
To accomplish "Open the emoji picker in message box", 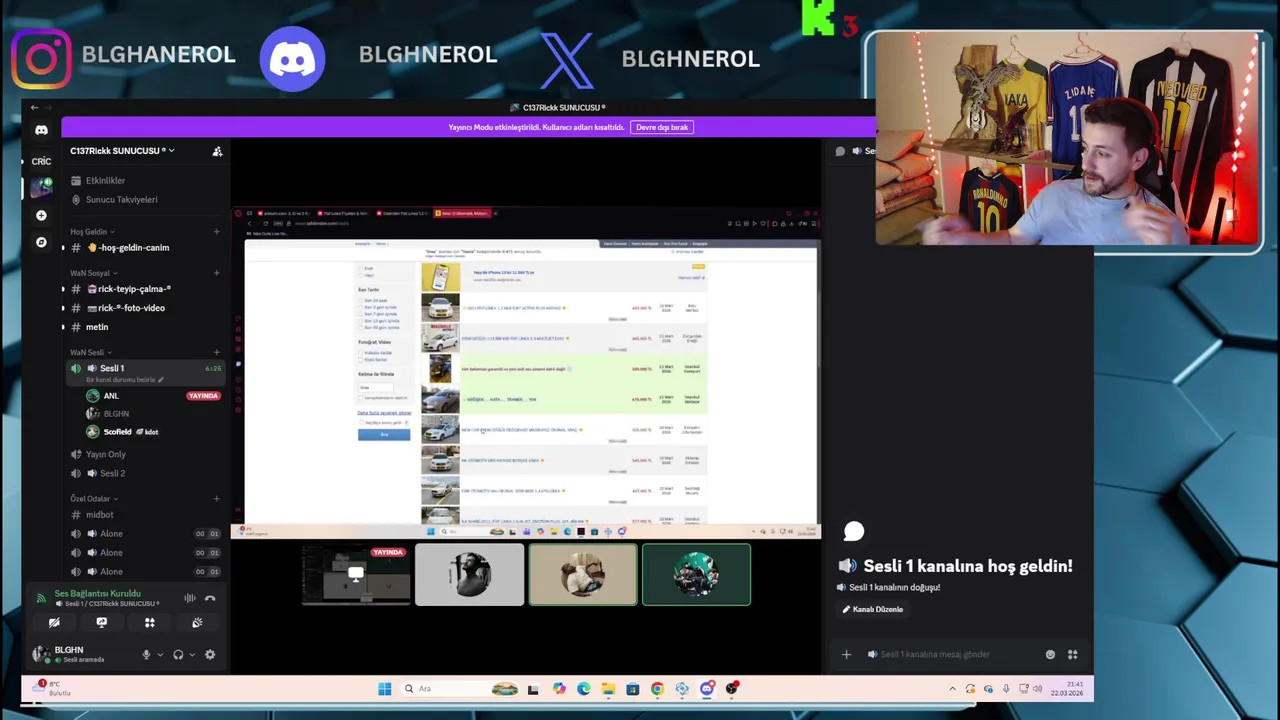I will [1050, 655].
